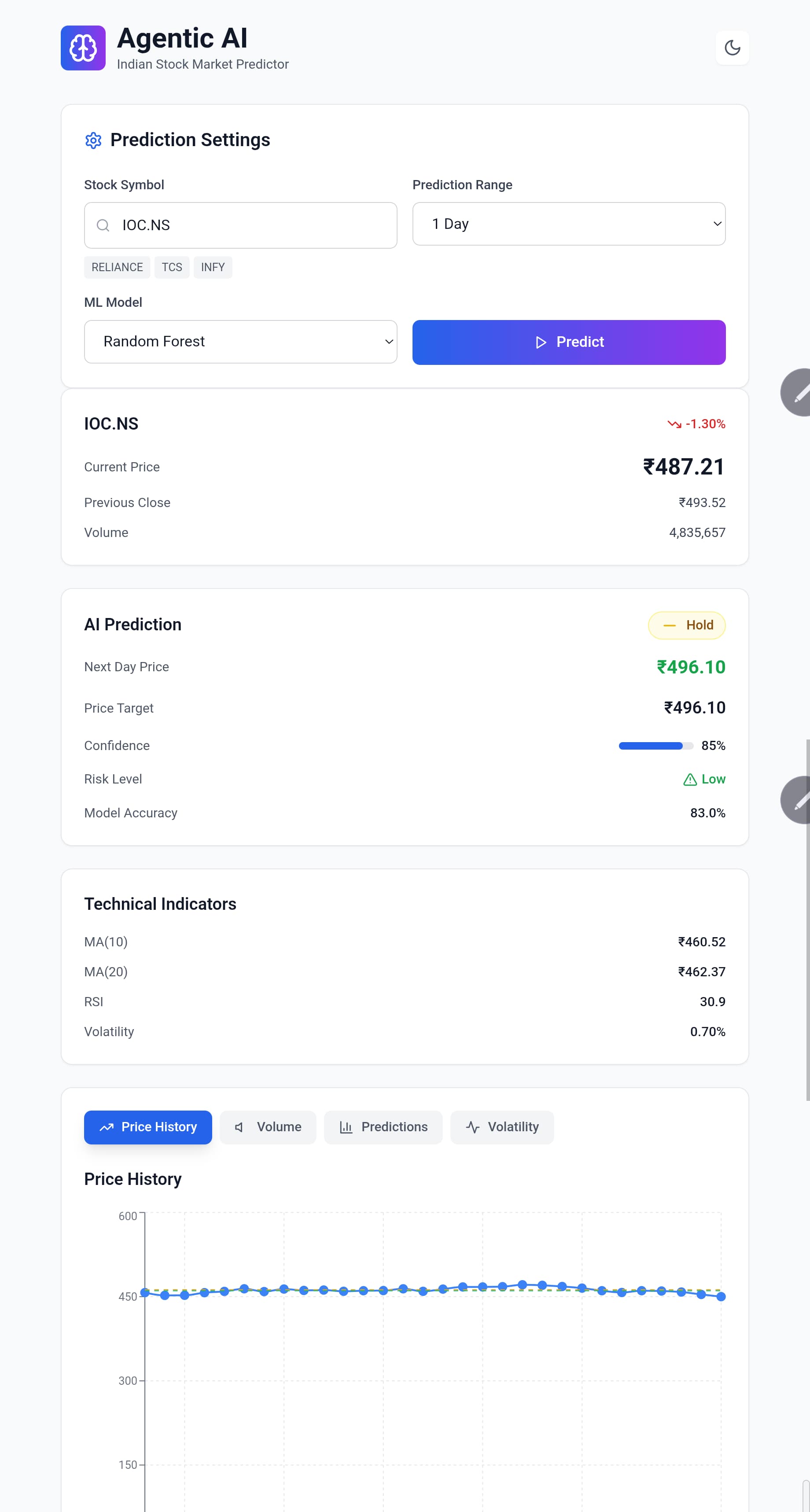Screen dimensions: 810x1512
Task: Click the play icon inside the Predict button
Action: pyautogui.click(x=541, y=342)
